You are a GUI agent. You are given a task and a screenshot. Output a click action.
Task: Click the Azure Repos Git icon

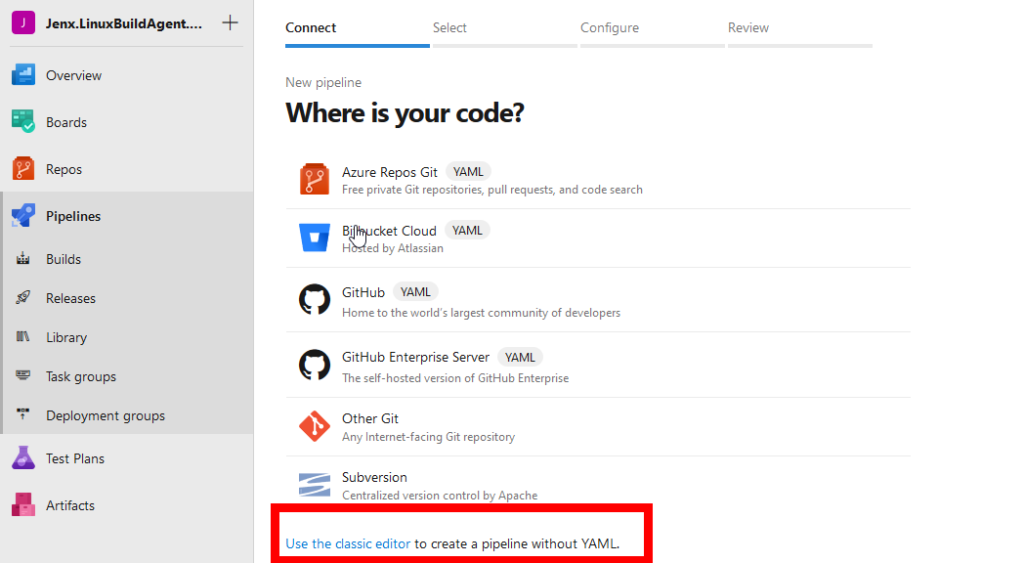tap(314, 179)
